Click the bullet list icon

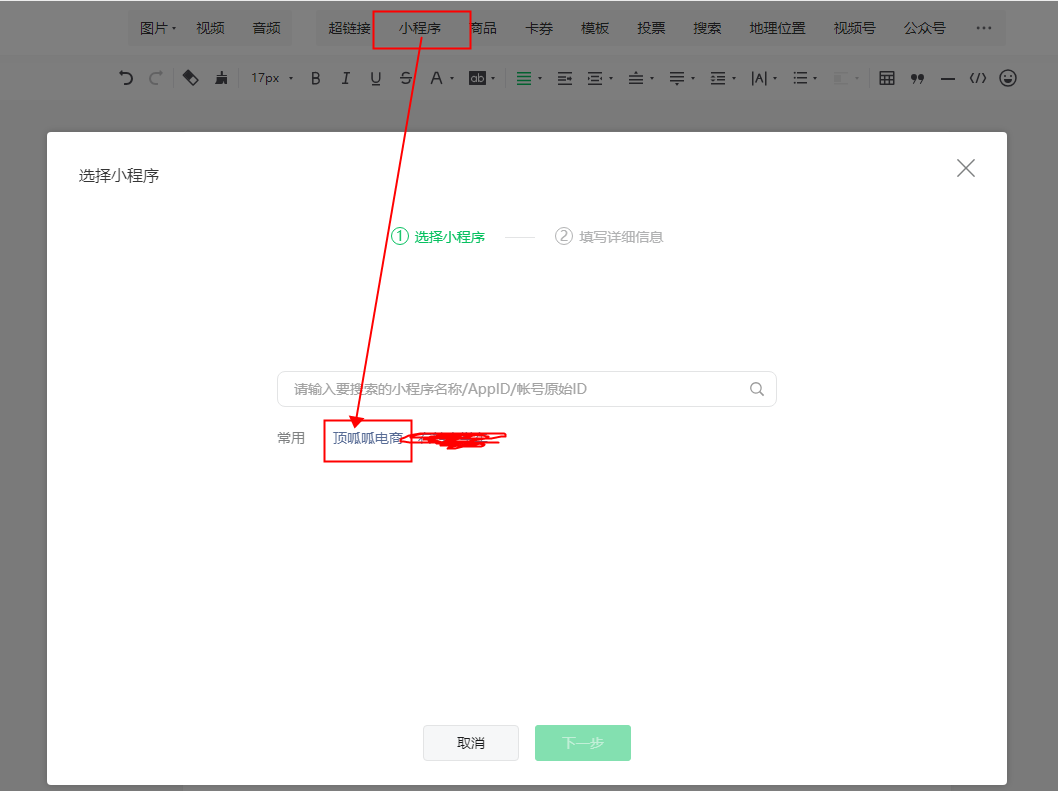[800, 78]
